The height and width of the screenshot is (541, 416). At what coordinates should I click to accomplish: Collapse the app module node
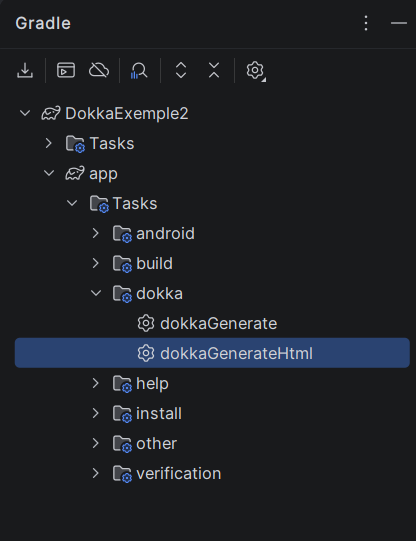(x=49, y=173)
